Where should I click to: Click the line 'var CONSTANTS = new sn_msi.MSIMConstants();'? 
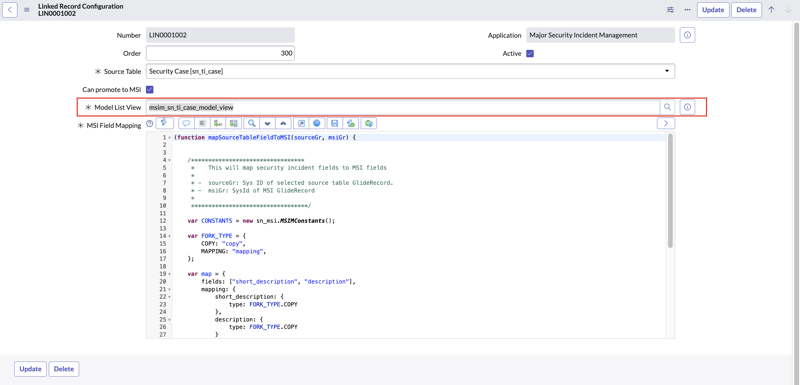tap(261, 221)
